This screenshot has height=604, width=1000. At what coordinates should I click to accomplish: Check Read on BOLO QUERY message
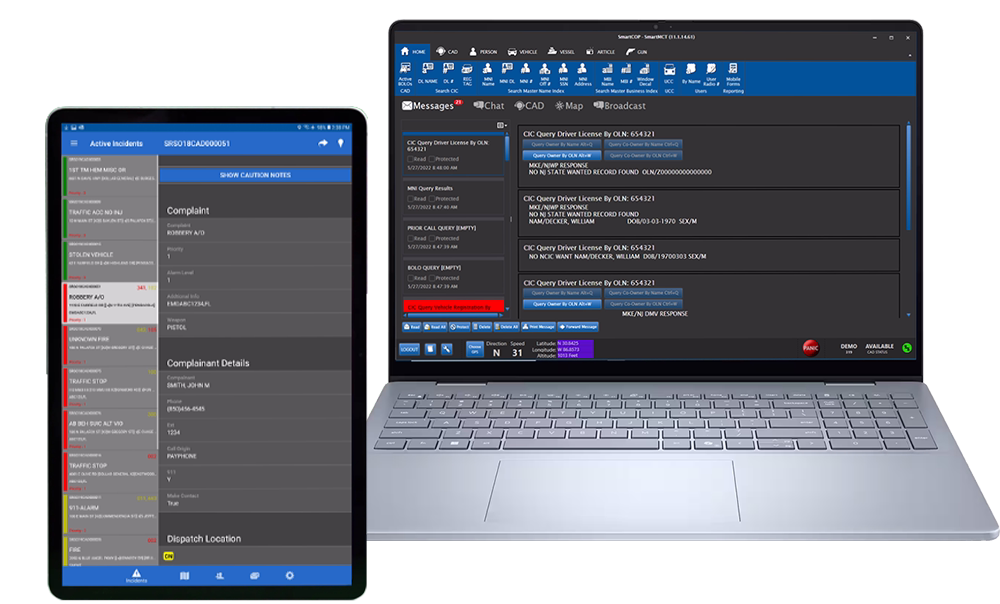[x=410, y=278]
